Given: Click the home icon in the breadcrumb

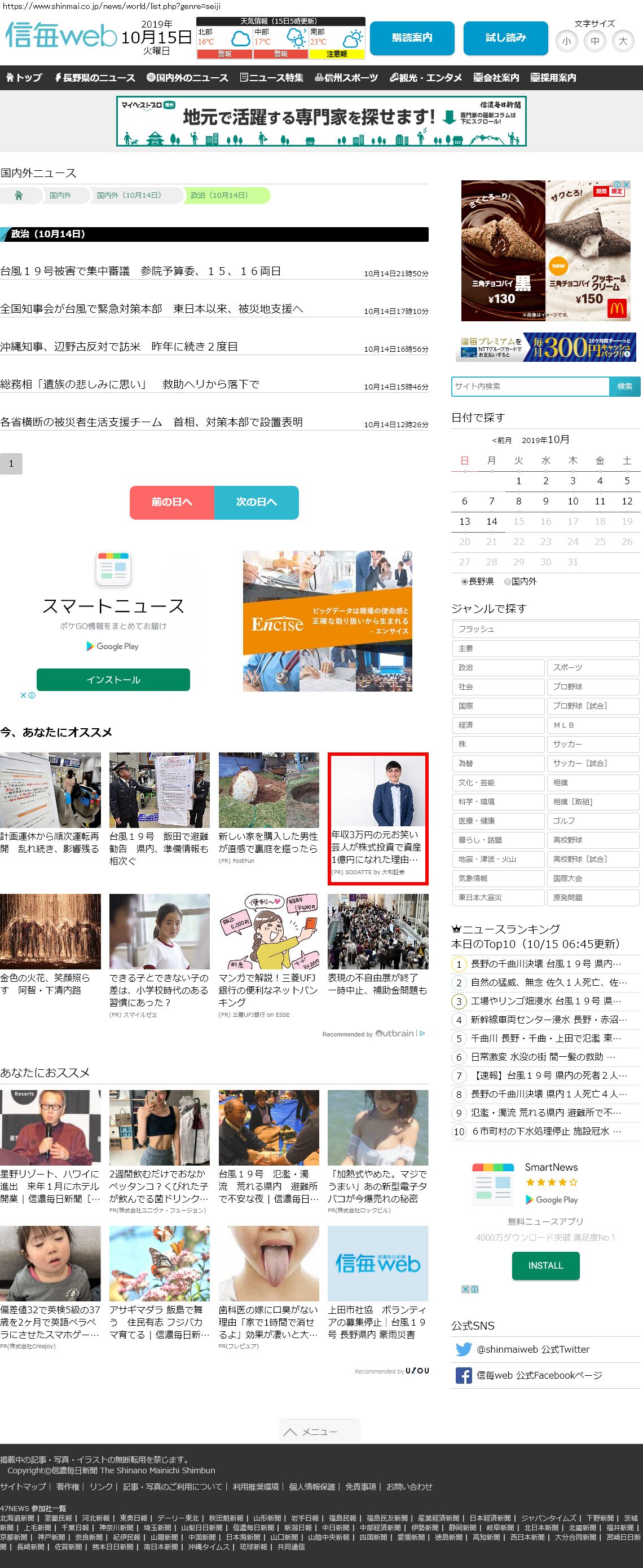Looking at the screenshot, I should click(19, 196).
